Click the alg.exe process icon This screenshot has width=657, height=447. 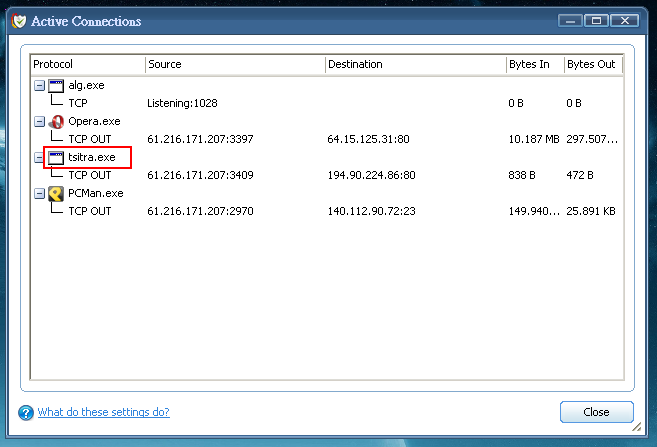click(x=56, y=85)
